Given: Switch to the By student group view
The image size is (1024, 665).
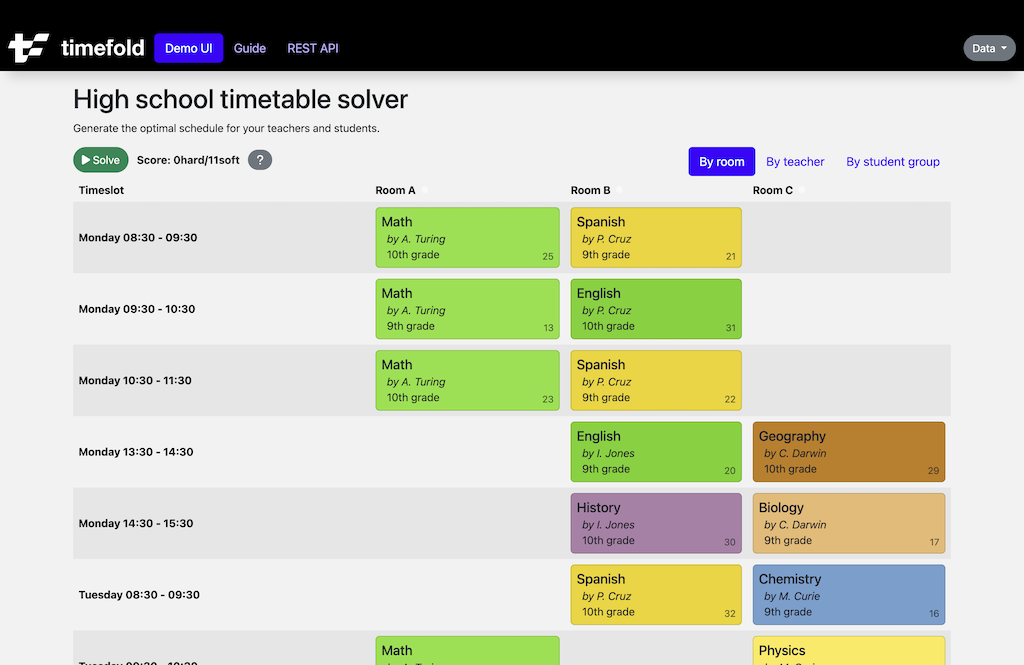Looking at the screenshot, I should (893, 161).
